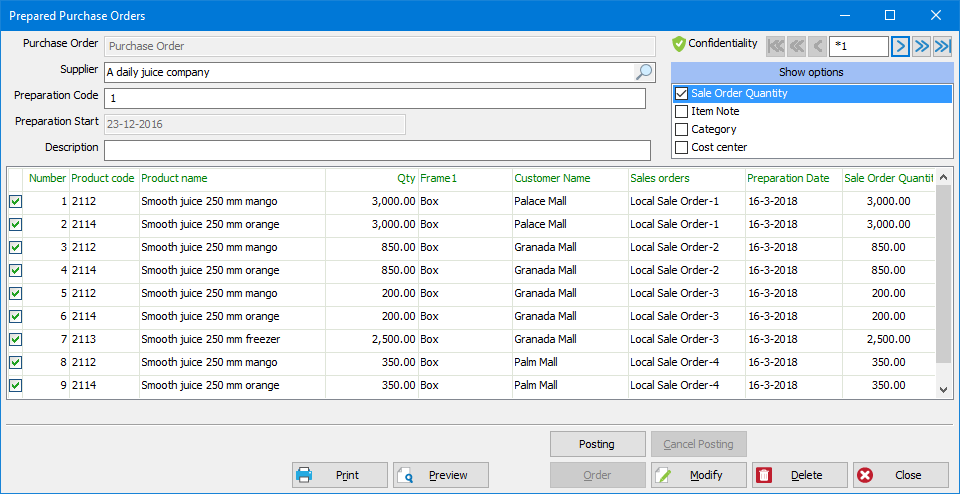Click the Product code column header

[x=104, y=178]
